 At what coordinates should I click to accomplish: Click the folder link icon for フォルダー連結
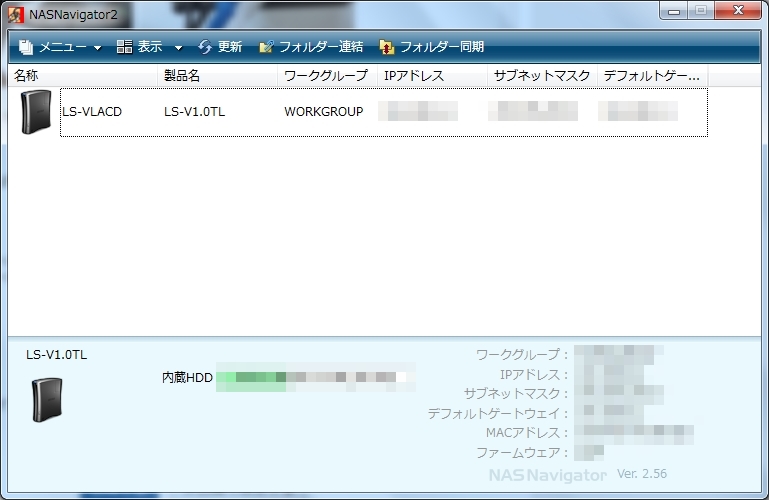click(266, 47)
